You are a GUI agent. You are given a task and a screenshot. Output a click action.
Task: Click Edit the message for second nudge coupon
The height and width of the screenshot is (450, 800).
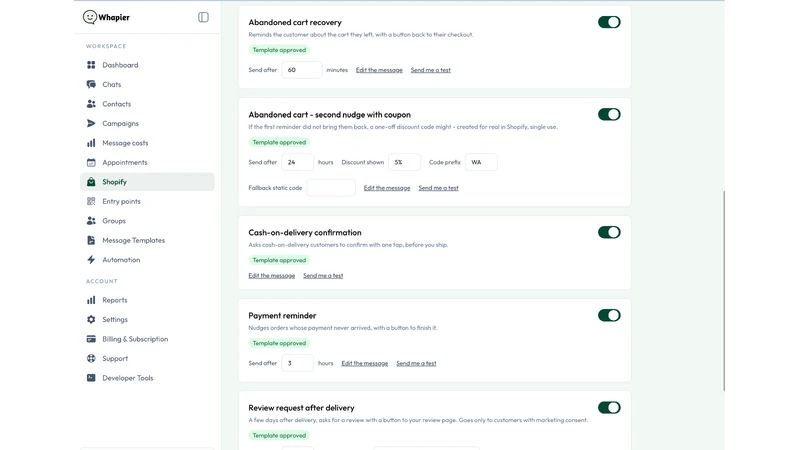[387, 188]
